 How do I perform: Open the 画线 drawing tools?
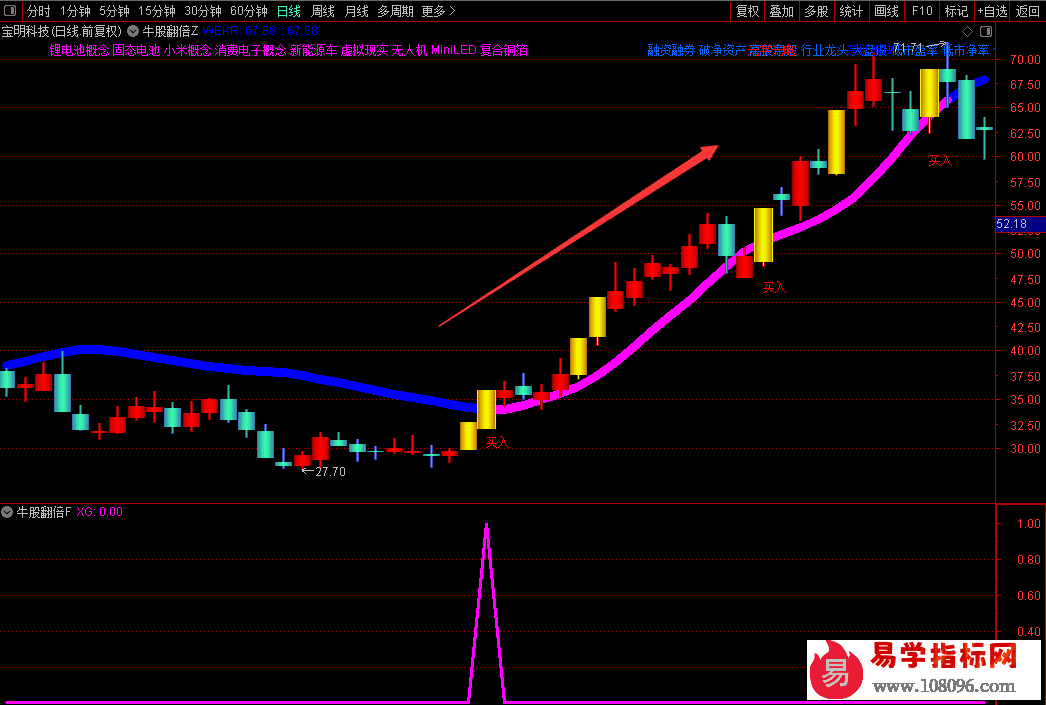pos(886,11)
